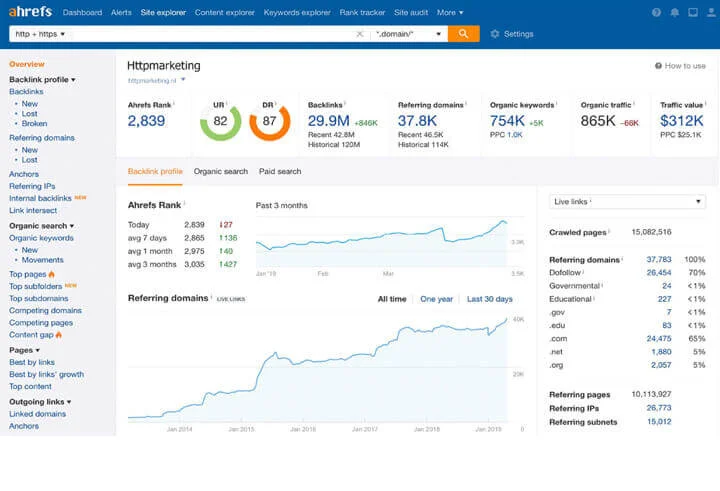This screenshot has width=720, height=491.
Task: Open Content explorer in top menu
Action: (x=225, y=12)
